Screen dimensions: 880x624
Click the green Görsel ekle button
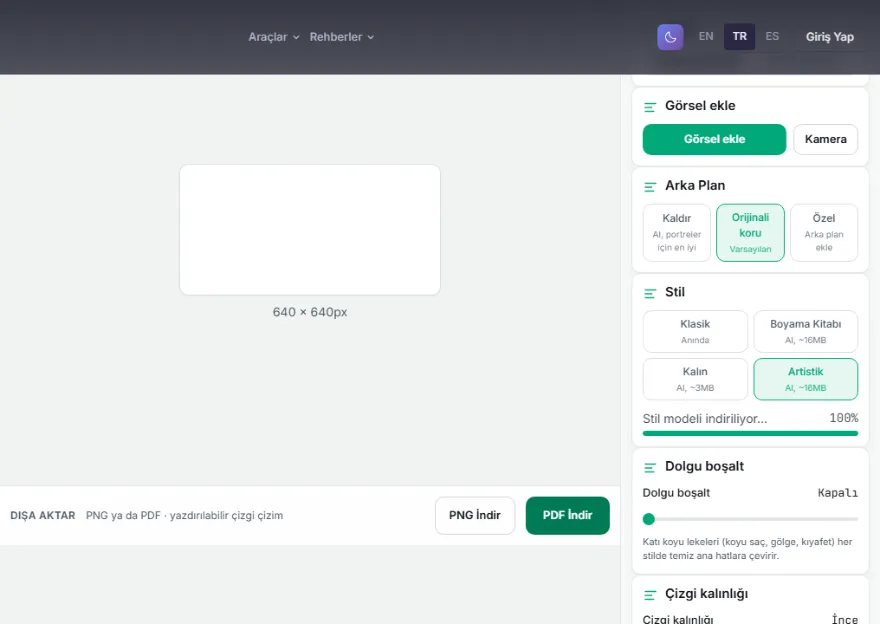(714, 139)
